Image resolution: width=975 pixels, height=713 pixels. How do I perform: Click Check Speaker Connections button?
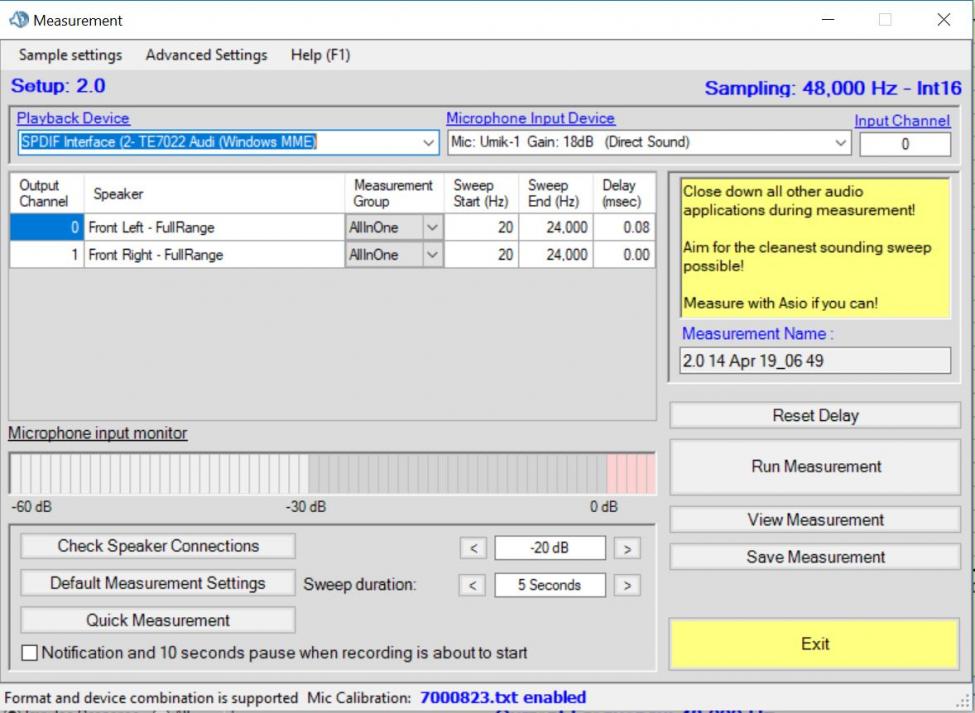pyautogui.click(x=158, y=546)
